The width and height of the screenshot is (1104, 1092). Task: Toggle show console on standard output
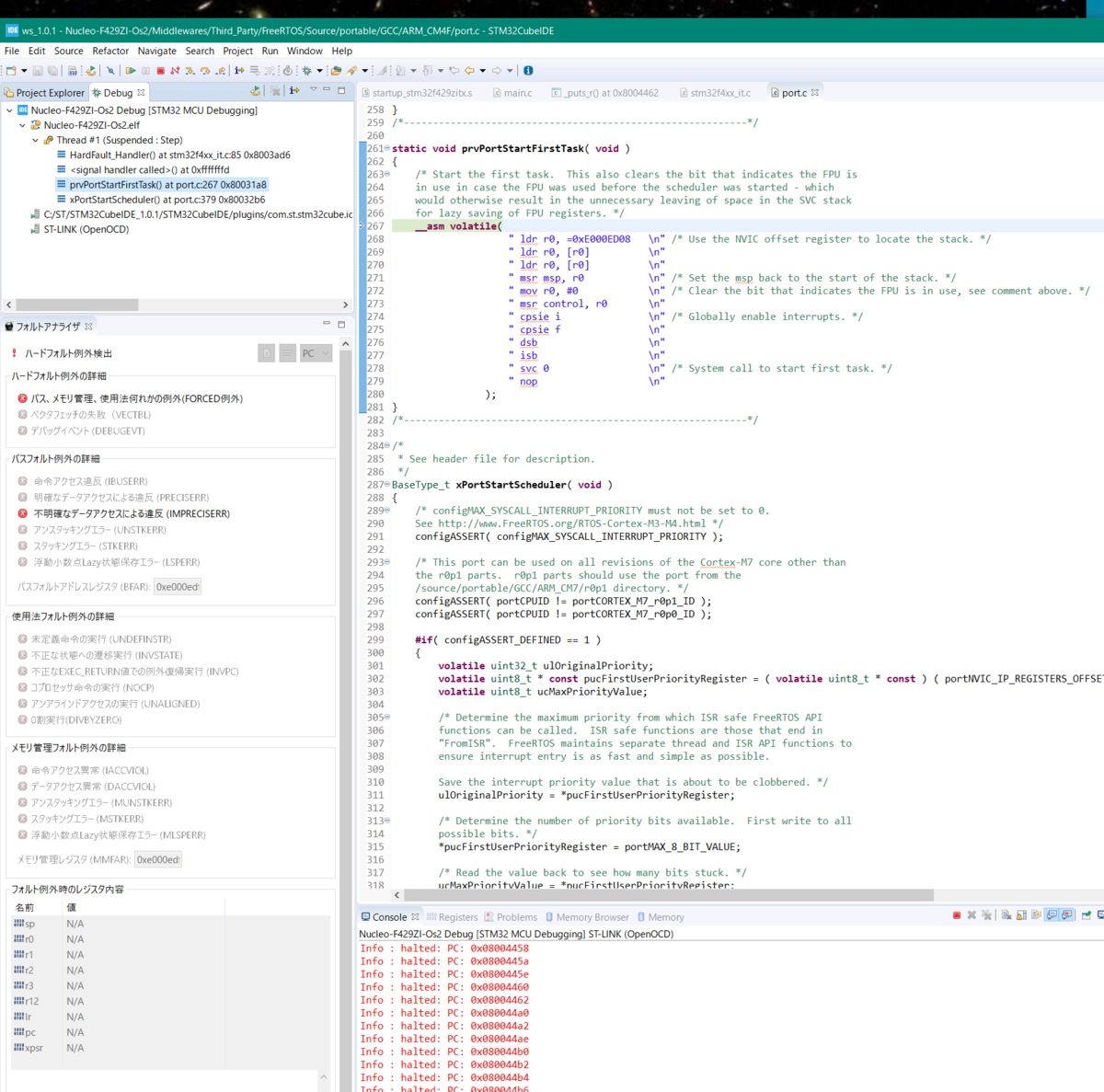[x=1052, y=914]
